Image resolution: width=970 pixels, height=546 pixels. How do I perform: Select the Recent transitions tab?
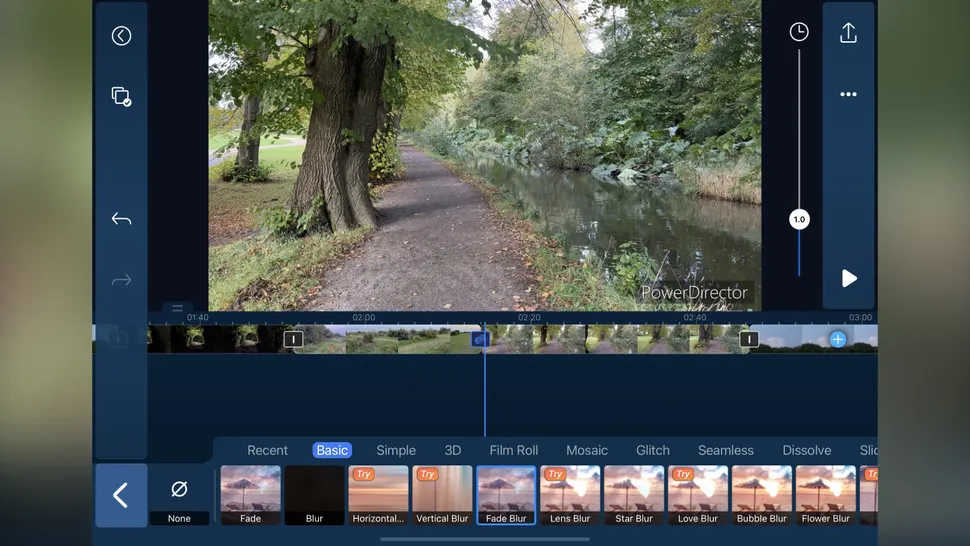coord(267,450)
